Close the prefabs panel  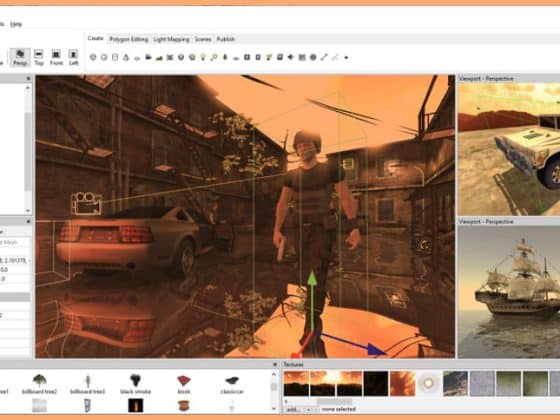point(275,364)
